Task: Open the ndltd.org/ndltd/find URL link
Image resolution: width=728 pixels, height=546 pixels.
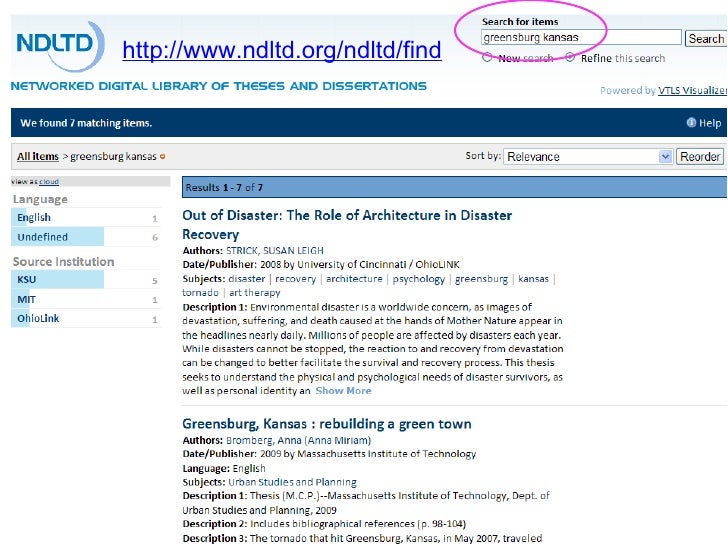Action: point(282,50)
